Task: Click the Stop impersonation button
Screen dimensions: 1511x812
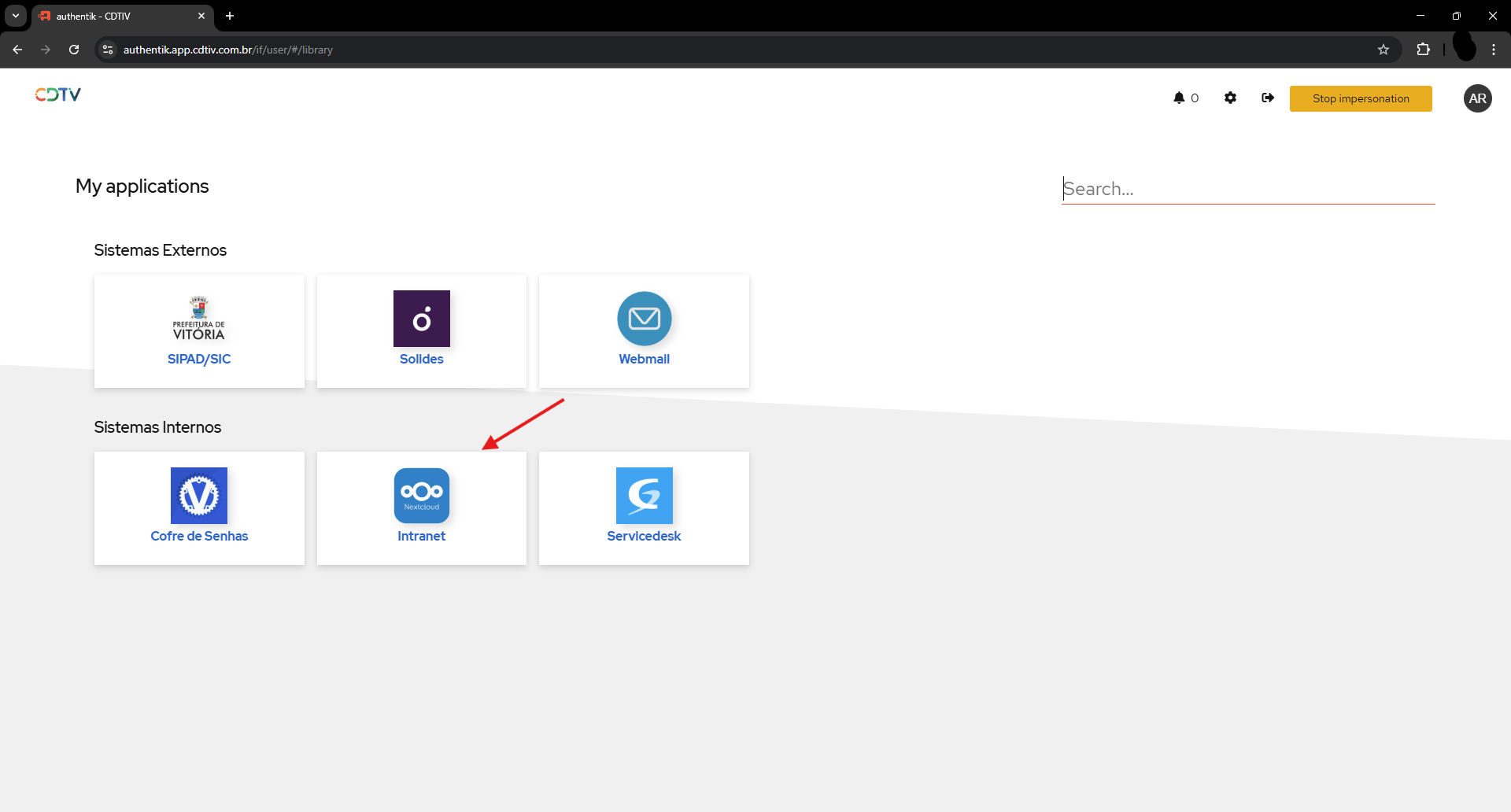Action: coord(1361,98)
